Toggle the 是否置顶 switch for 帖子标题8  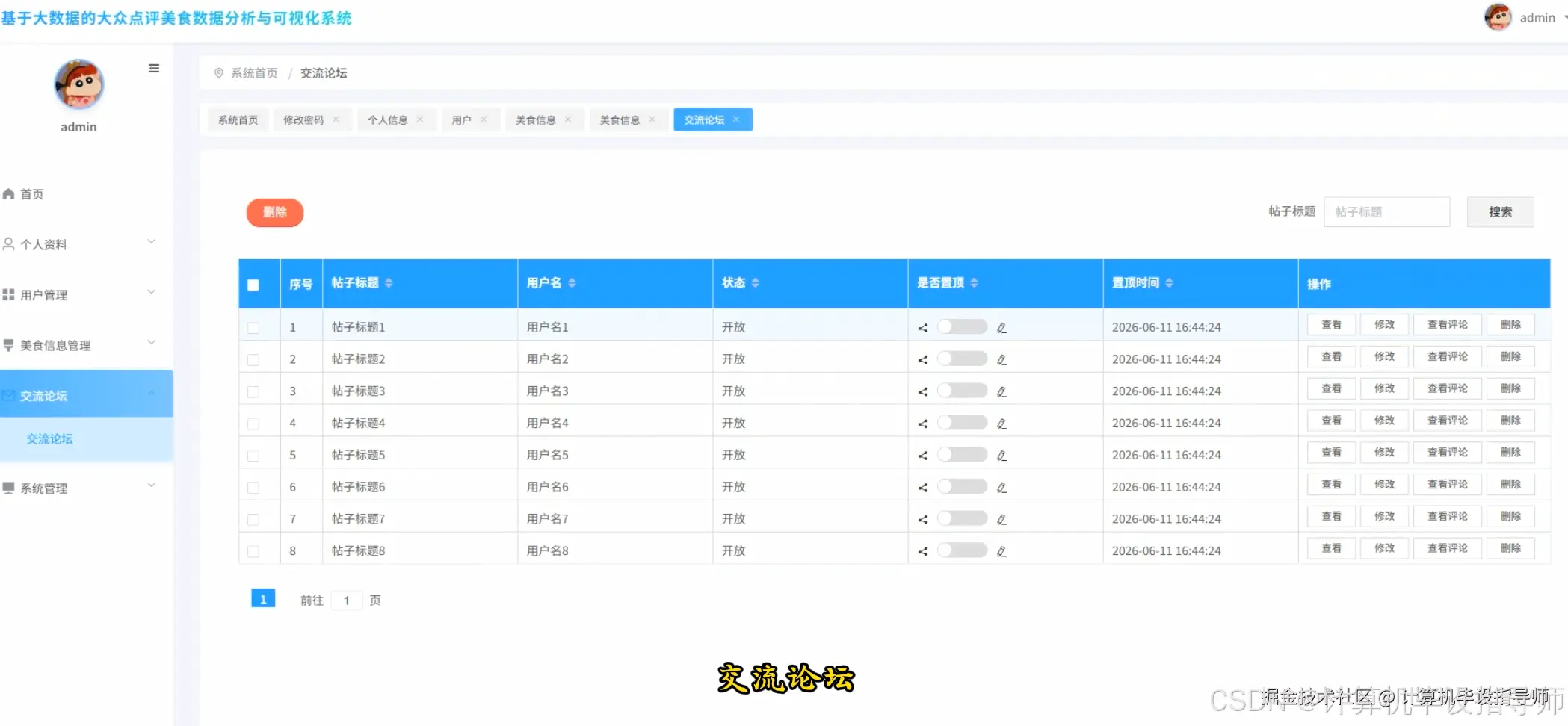point(963,550)
